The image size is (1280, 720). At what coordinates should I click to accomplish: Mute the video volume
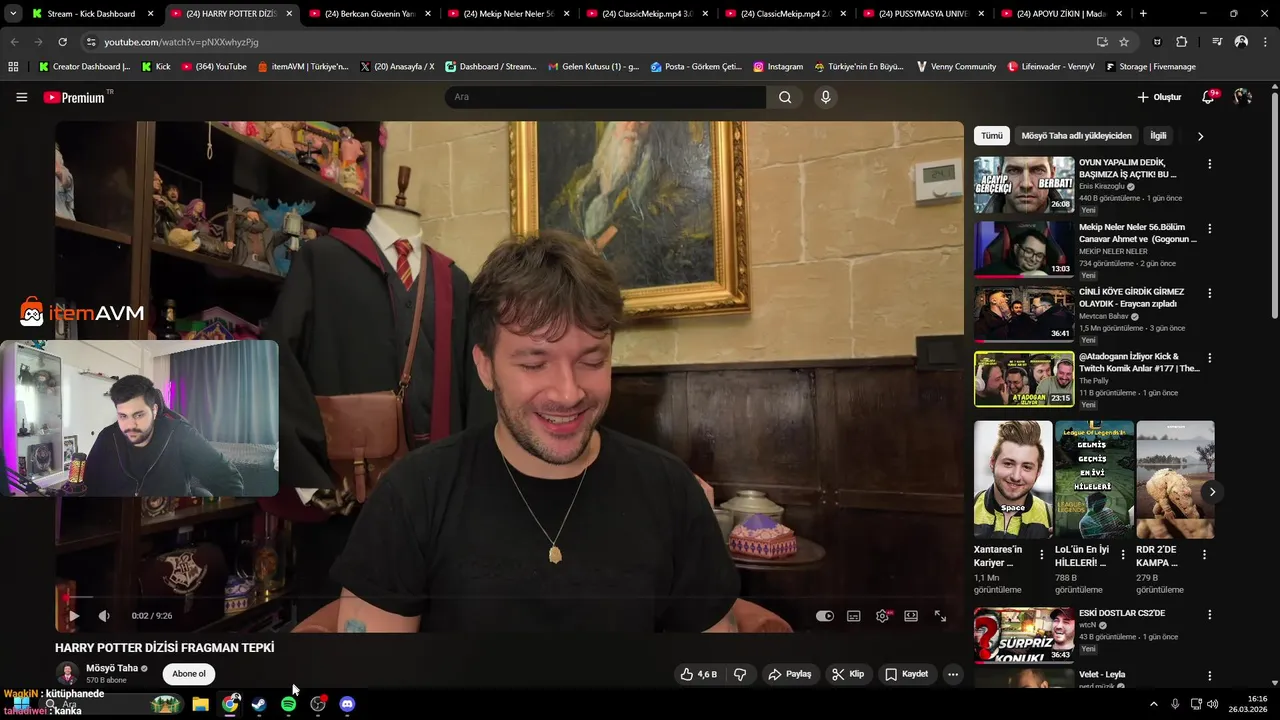(x=104, y=616)
